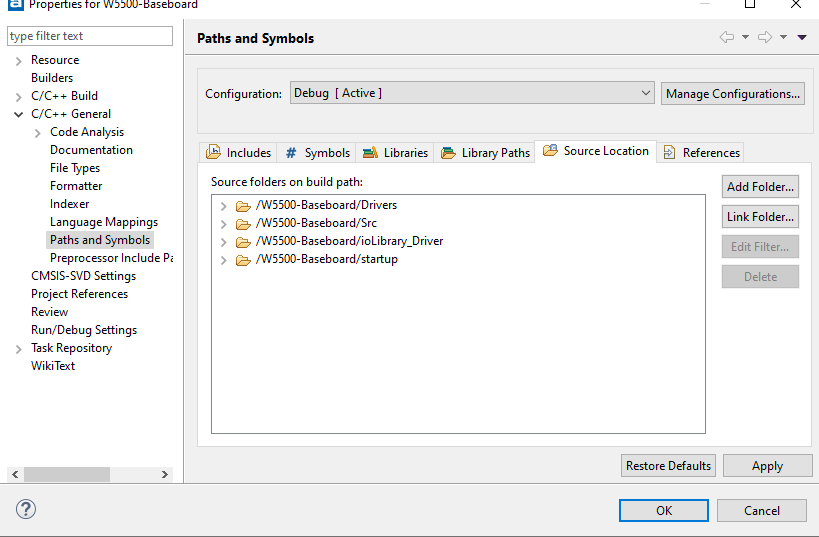Expand the /W5500-Baseboard/Drivers entry
819x537 pixels.
pyautogui.click(x=224, y=206)
